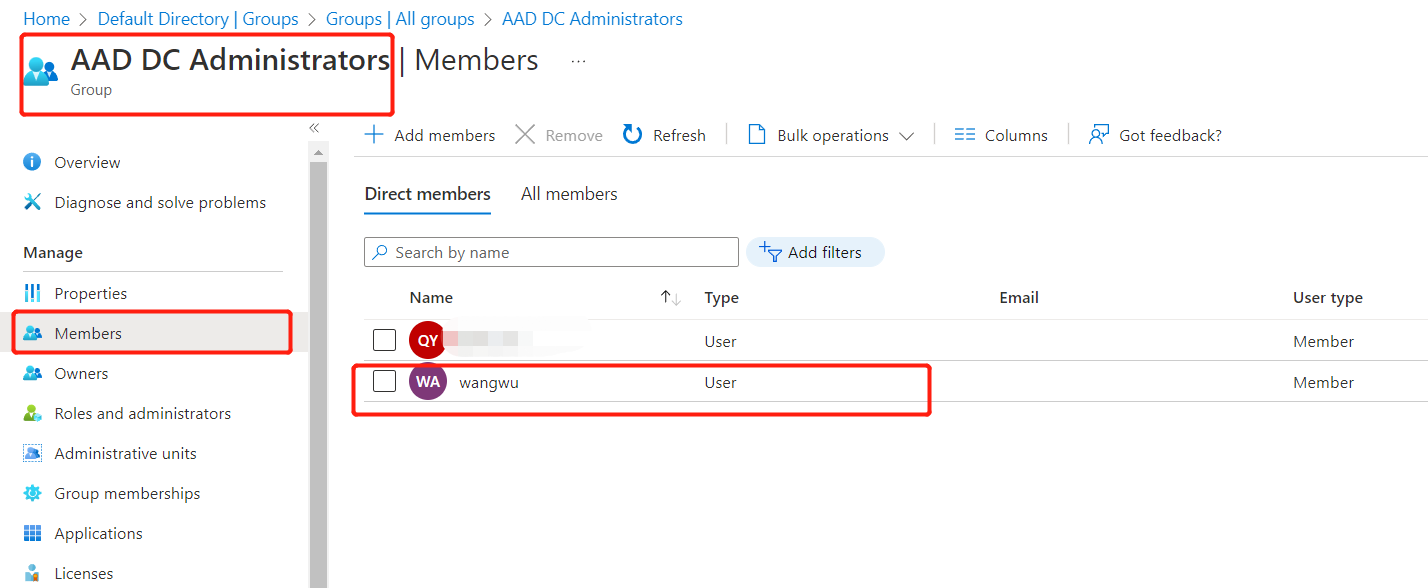The width and height of the screenshot is (1428, 588).
Task: Click the Diagnose and solve problems wrench icon
Action: point(33,202)
